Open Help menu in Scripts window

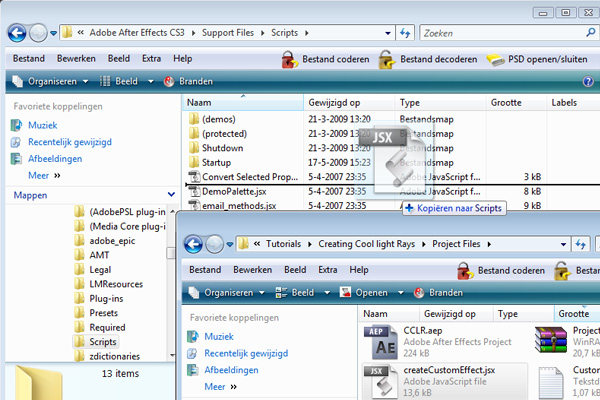(183, 59)
